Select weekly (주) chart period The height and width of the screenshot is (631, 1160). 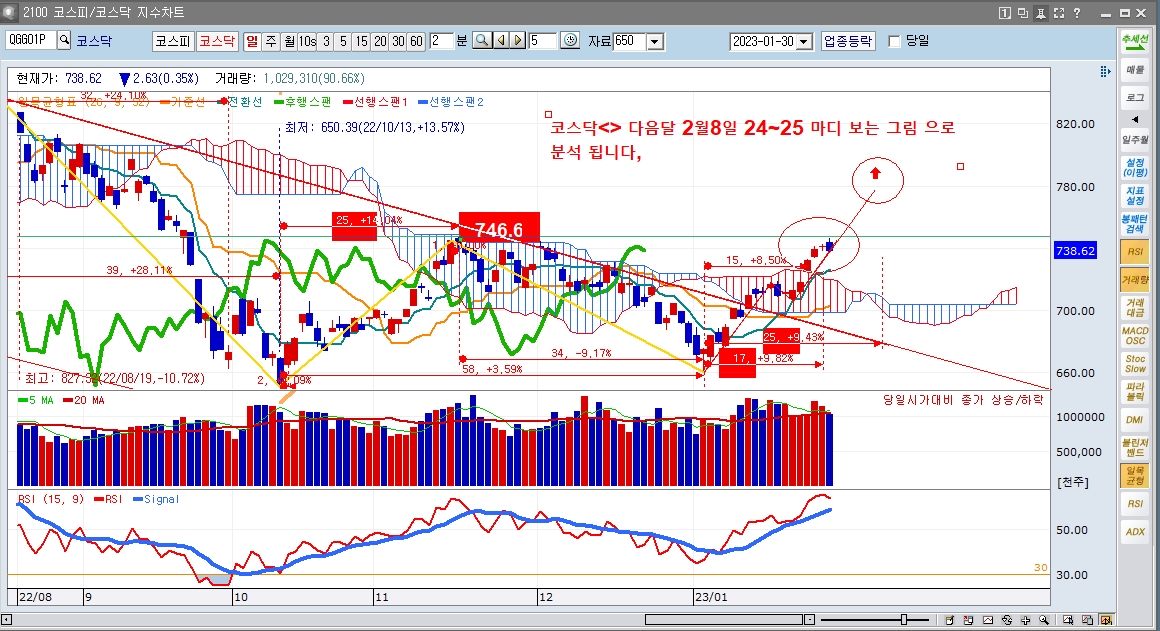271,41
